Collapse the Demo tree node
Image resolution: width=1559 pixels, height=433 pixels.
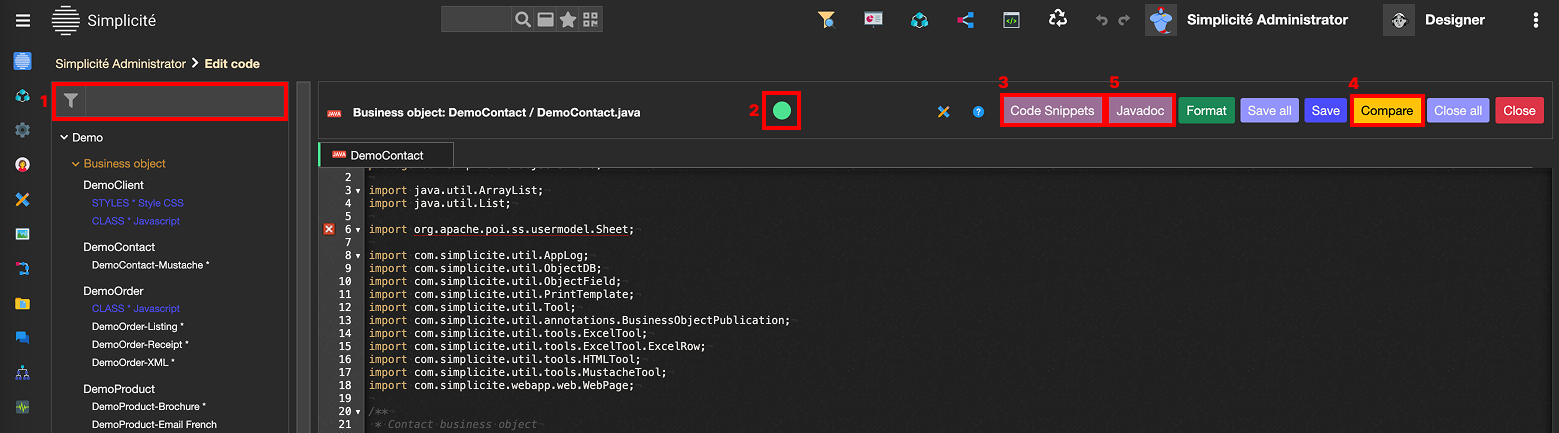coord(64,137)
